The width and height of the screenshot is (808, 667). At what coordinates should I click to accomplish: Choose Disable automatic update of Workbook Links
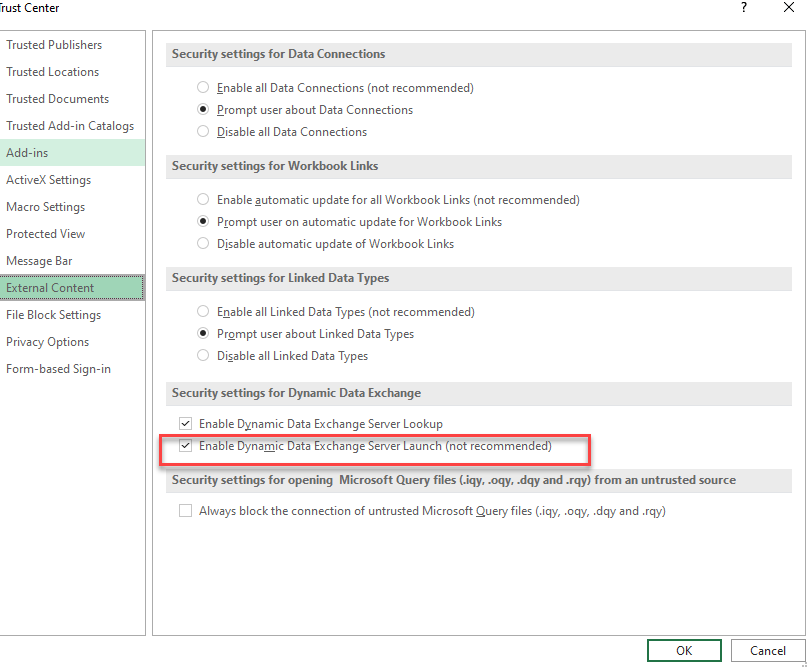coord(204,244)
